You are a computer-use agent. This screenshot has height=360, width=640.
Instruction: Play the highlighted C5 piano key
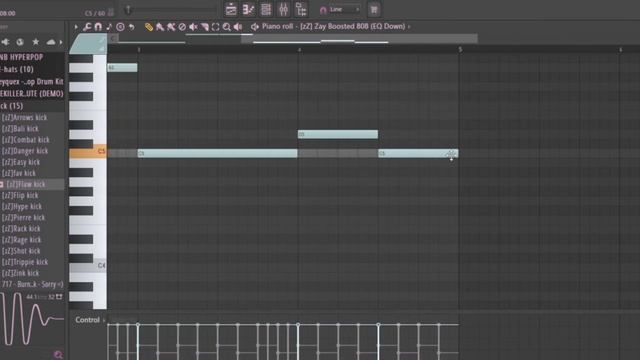88,151
